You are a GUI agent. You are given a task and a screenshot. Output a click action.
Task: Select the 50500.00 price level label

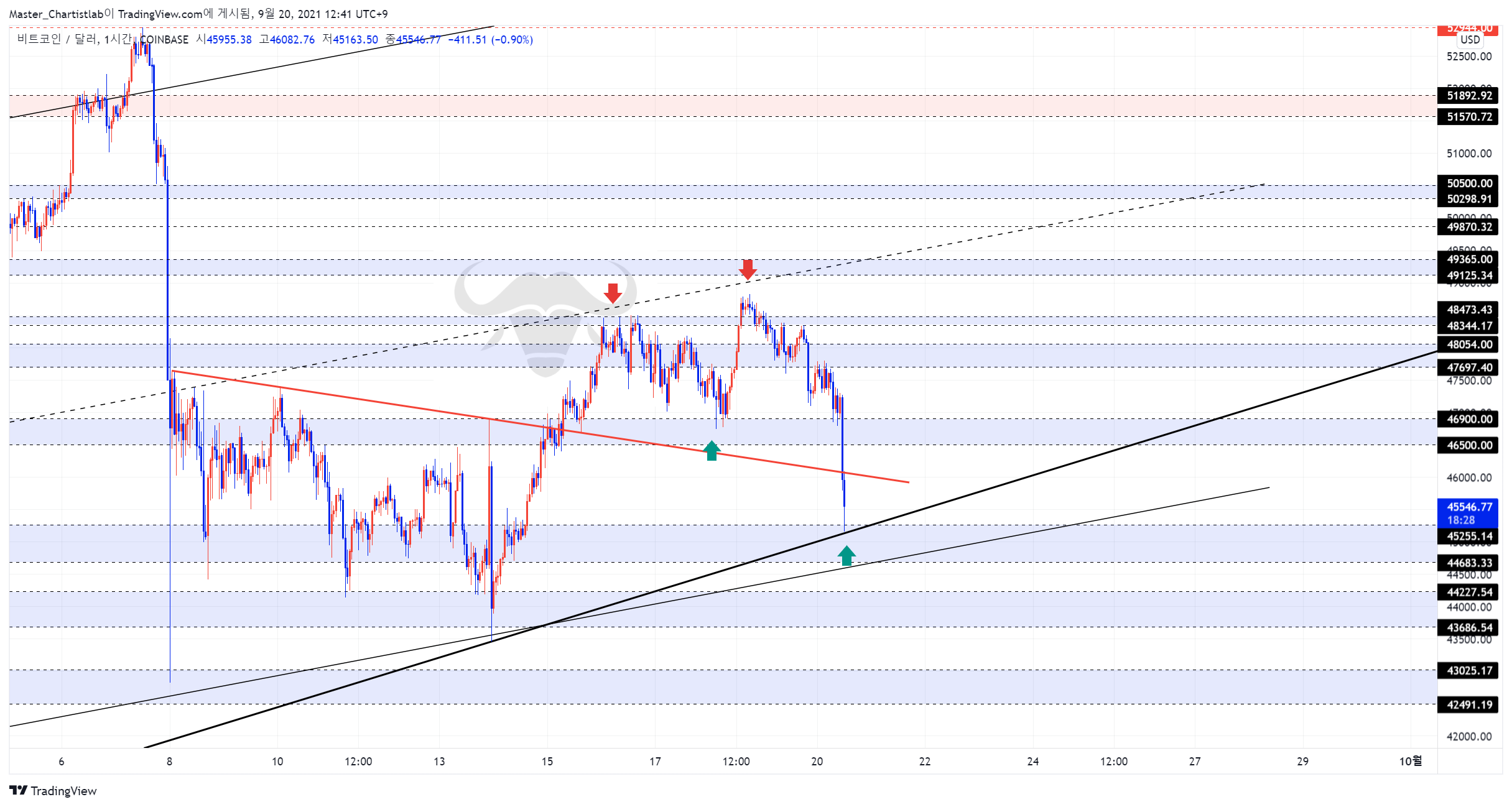click(x=1468, y=183)
